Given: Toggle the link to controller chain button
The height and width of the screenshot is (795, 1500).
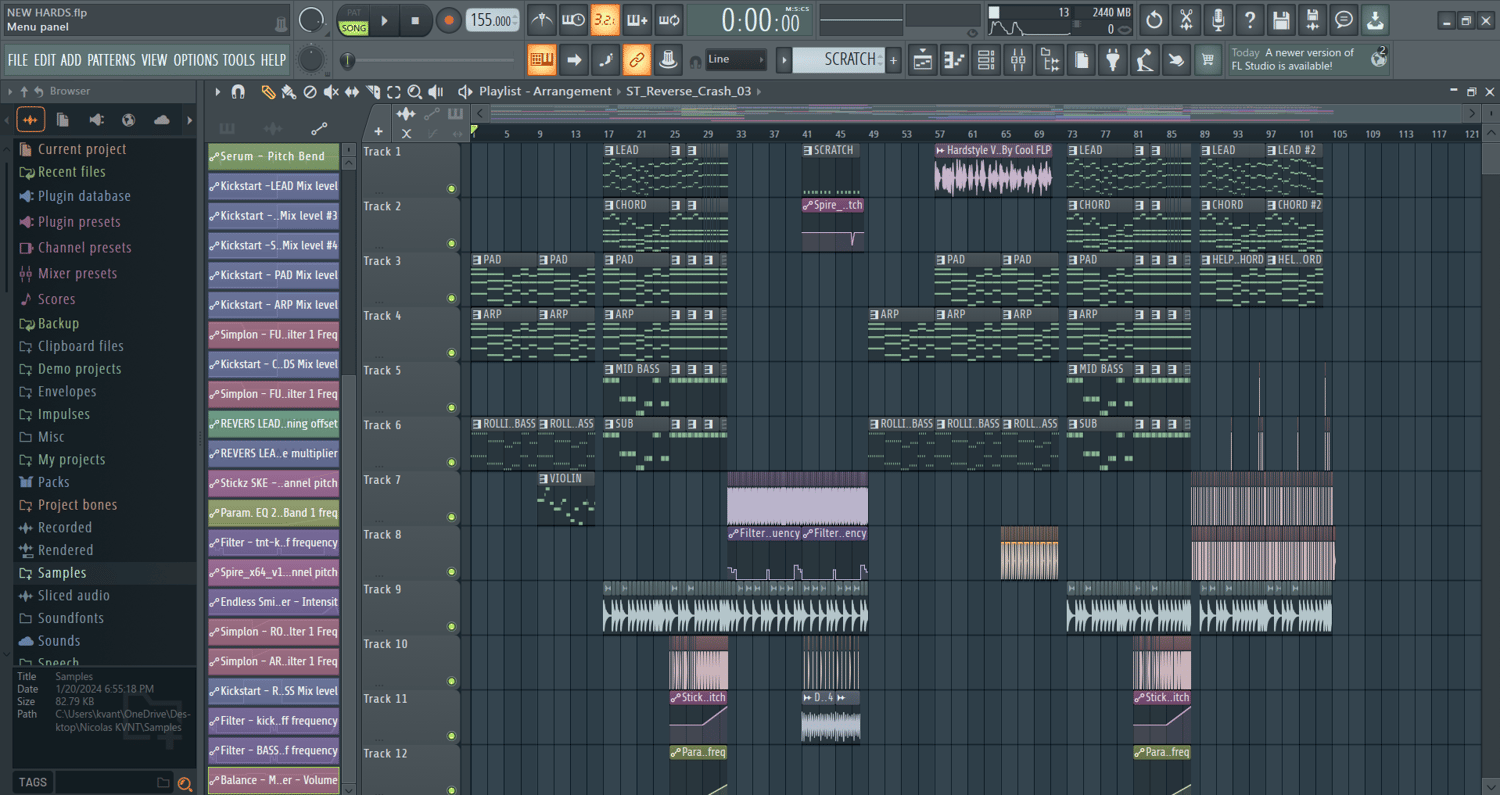Looking at the screenshot, I should [x=637, y=60].
